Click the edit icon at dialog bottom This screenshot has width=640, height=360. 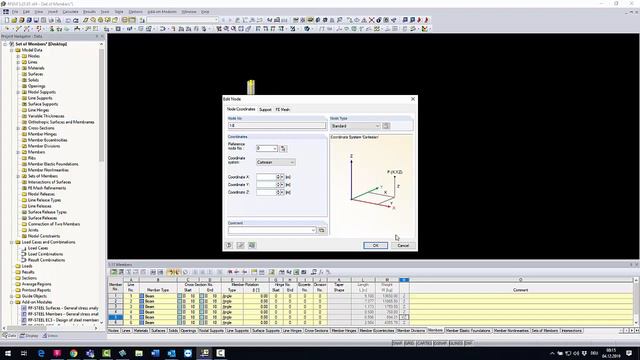[x=240, y=245]
